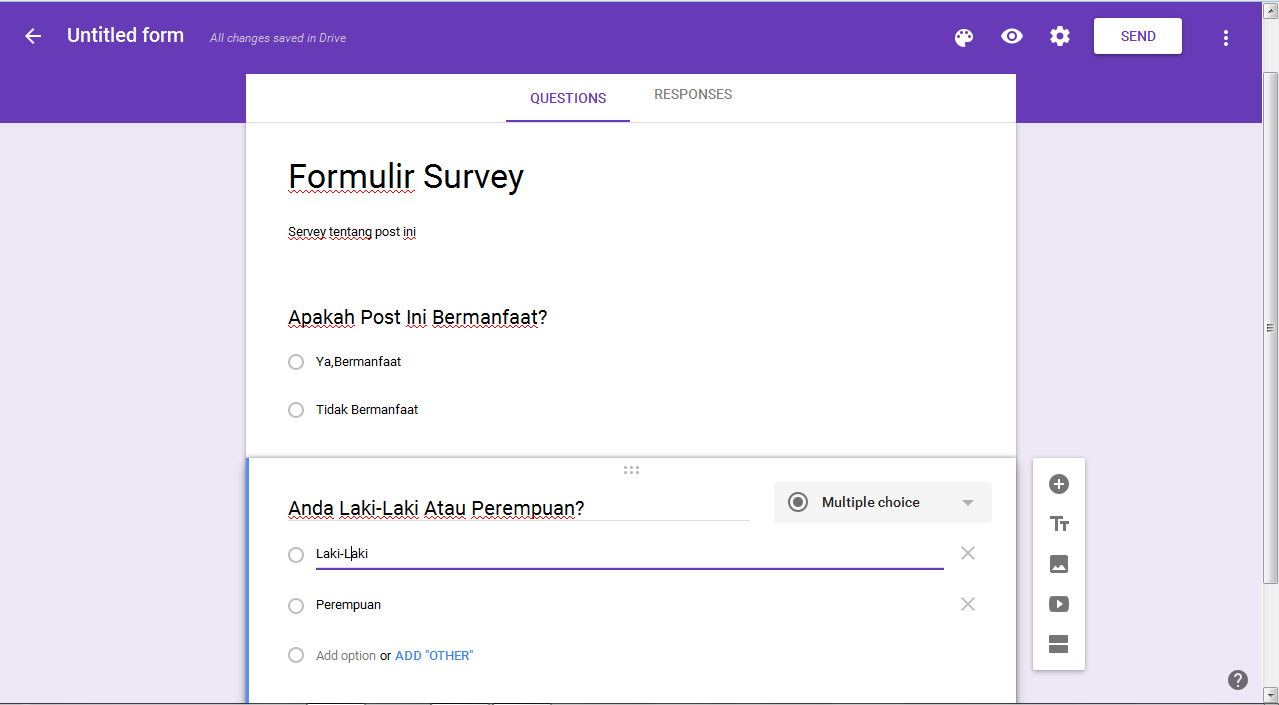Open form settings gear

click(1059, 36)
